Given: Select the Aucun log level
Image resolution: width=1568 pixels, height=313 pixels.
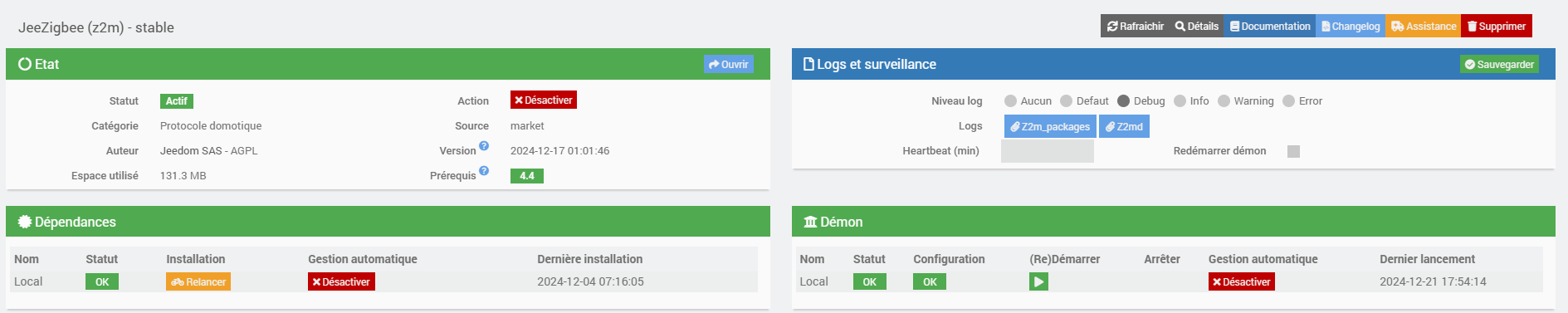Looking at the screenshot, I should [x=1010, y=100].
